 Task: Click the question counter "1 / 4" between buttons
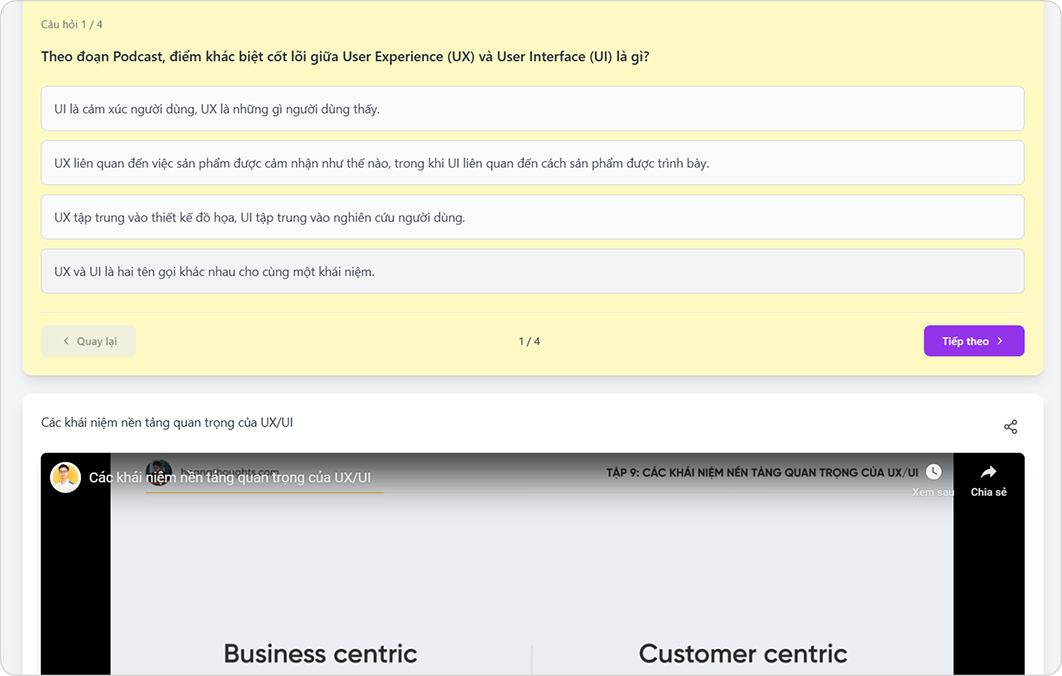pos(529,341)
